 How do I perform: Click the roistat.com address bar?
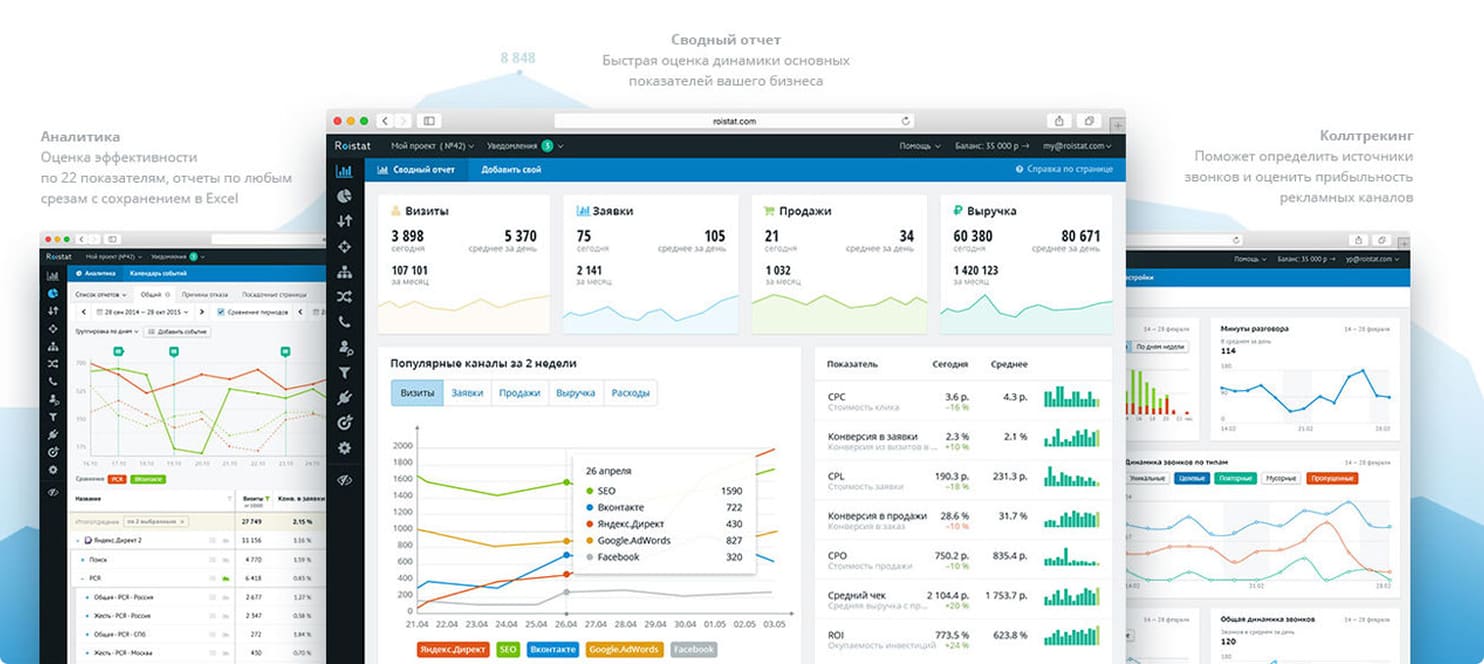[733, 121]
